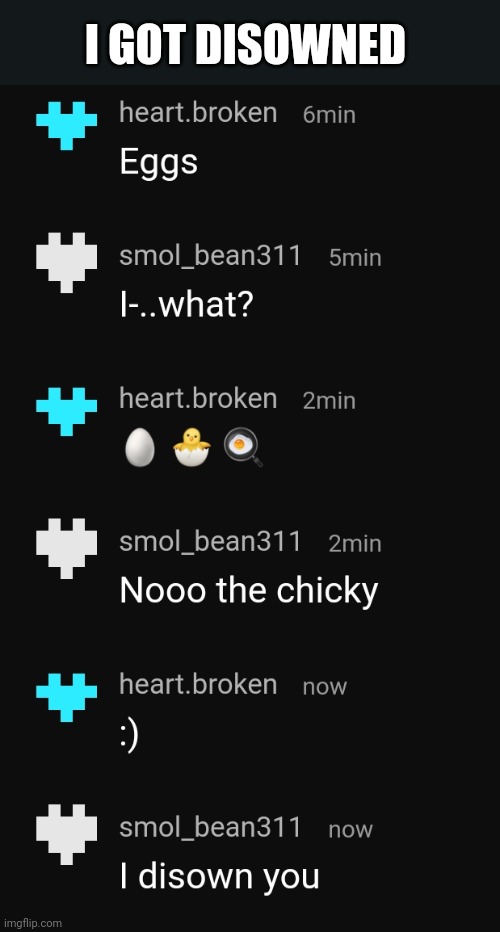
Task: Click the 'I-..what?' message text
Action: 187,304
